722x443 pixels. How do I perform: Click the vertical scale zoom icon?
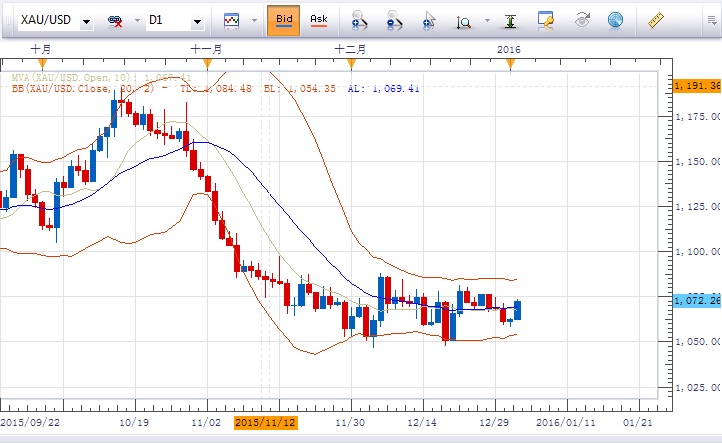coord(464,22)
